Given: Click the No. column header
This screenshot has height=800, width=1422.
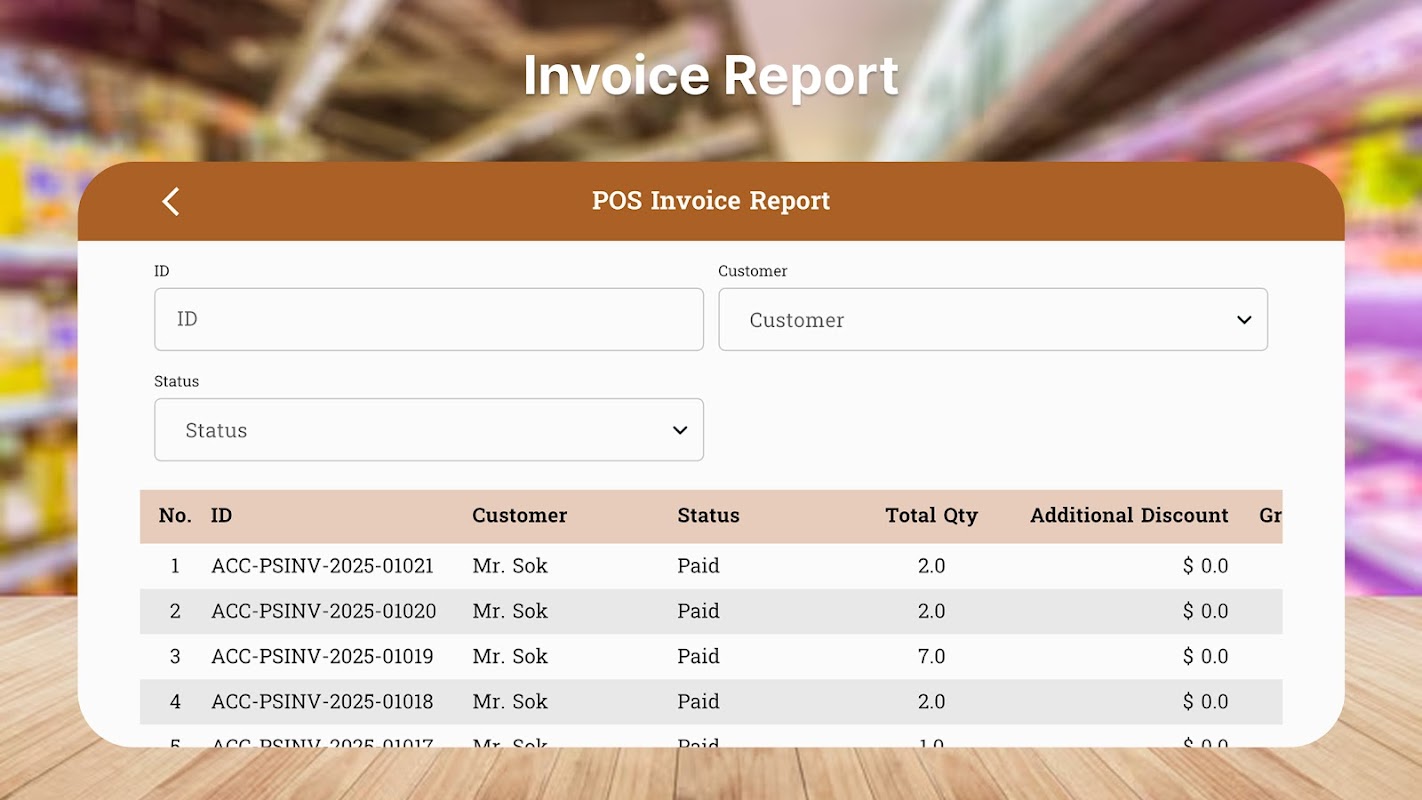Looking at the screenshot, I should coord(175,516).
